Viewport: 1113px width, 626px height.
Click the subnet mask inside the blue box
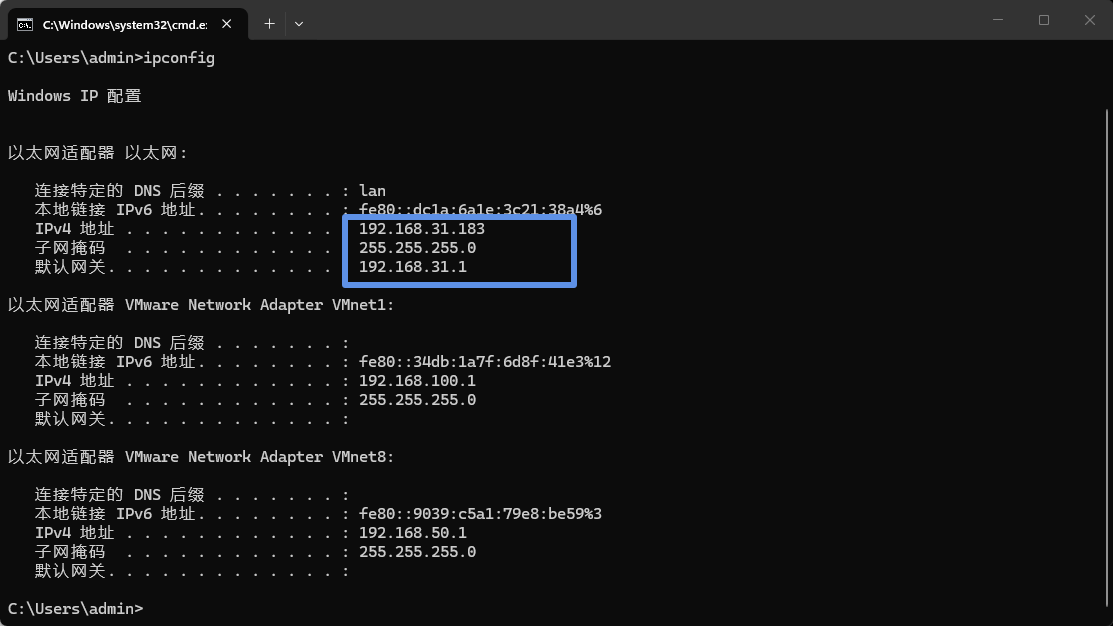pyautogui.click(x=417, y=248)
